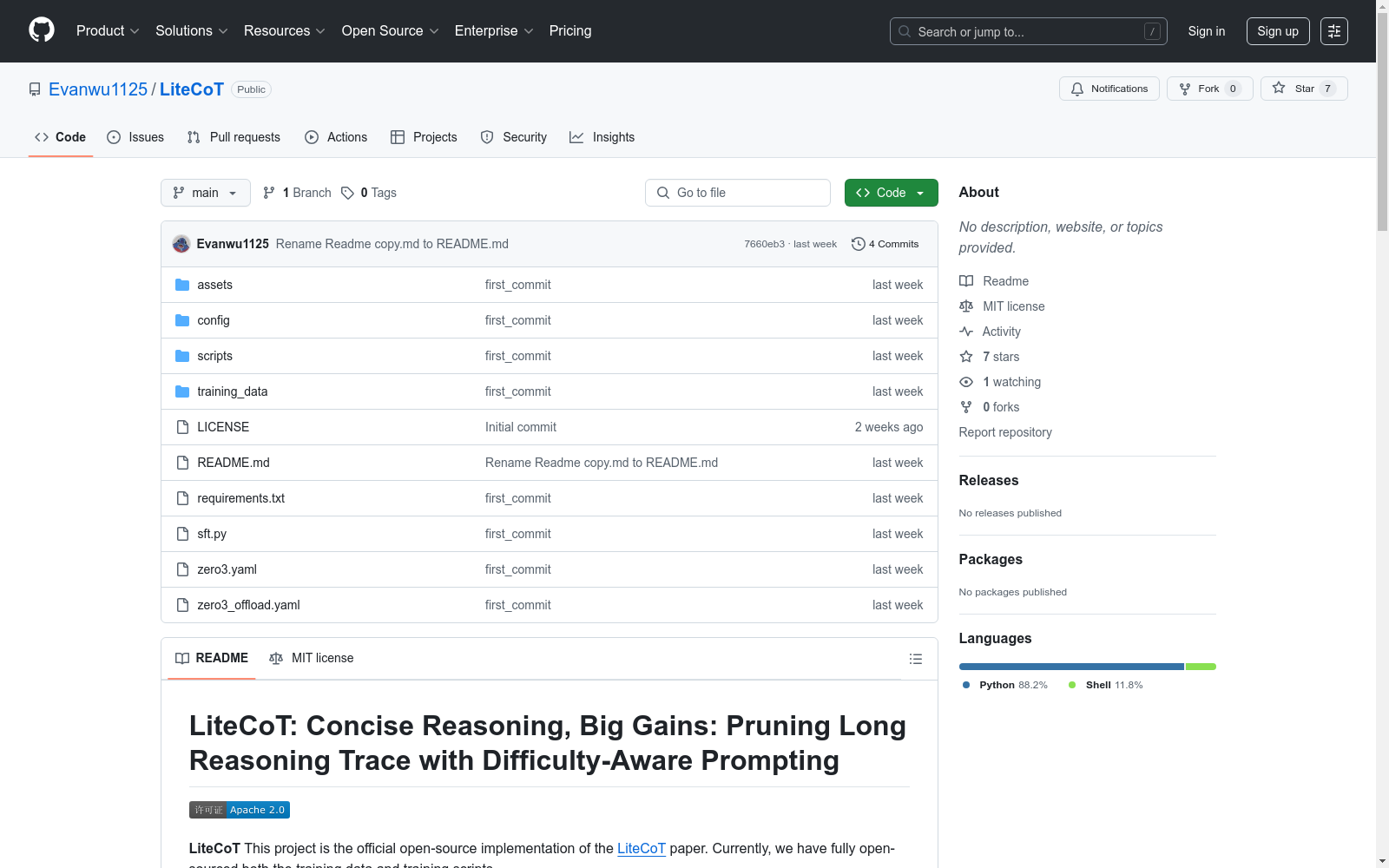This screenshot has height=868, width=1389.
Task: Click the MIT license scale icon in About
Action: click(x=966, y=306)
